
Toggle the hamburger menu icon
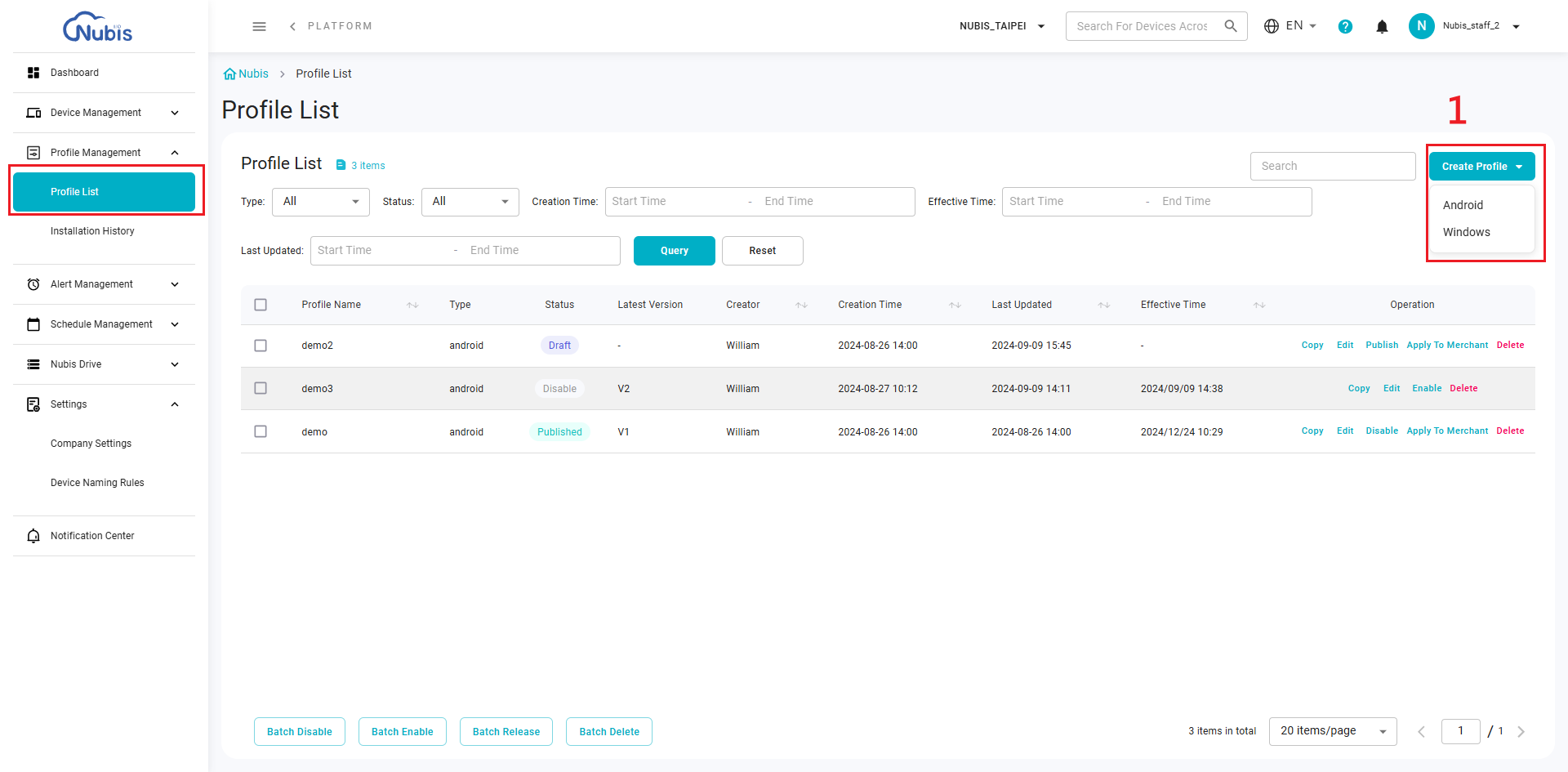tap(260, 26)
